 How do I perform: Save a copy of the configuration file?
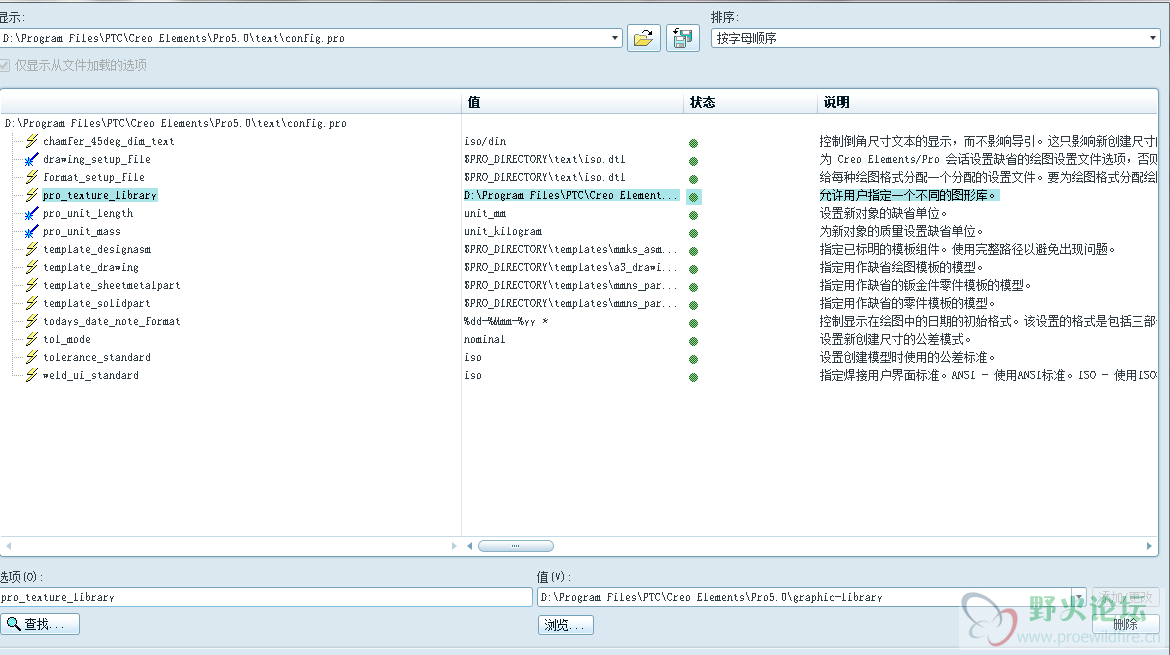tap(682, 37)
